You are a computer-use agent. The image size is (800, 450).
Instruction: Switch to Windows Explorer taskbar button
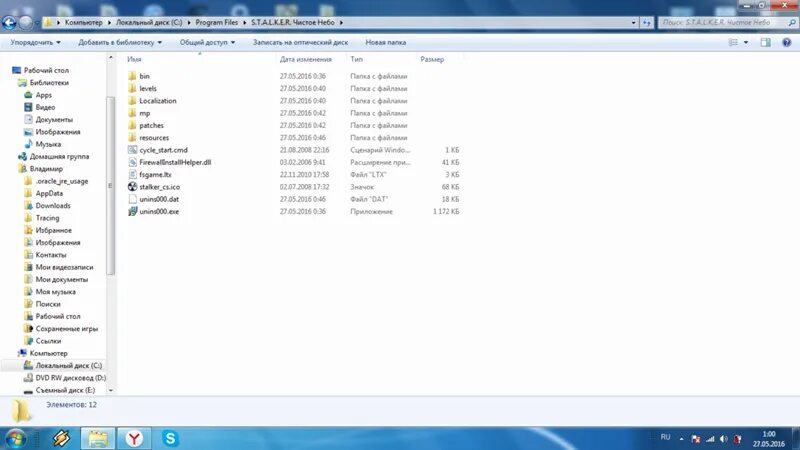97,438
